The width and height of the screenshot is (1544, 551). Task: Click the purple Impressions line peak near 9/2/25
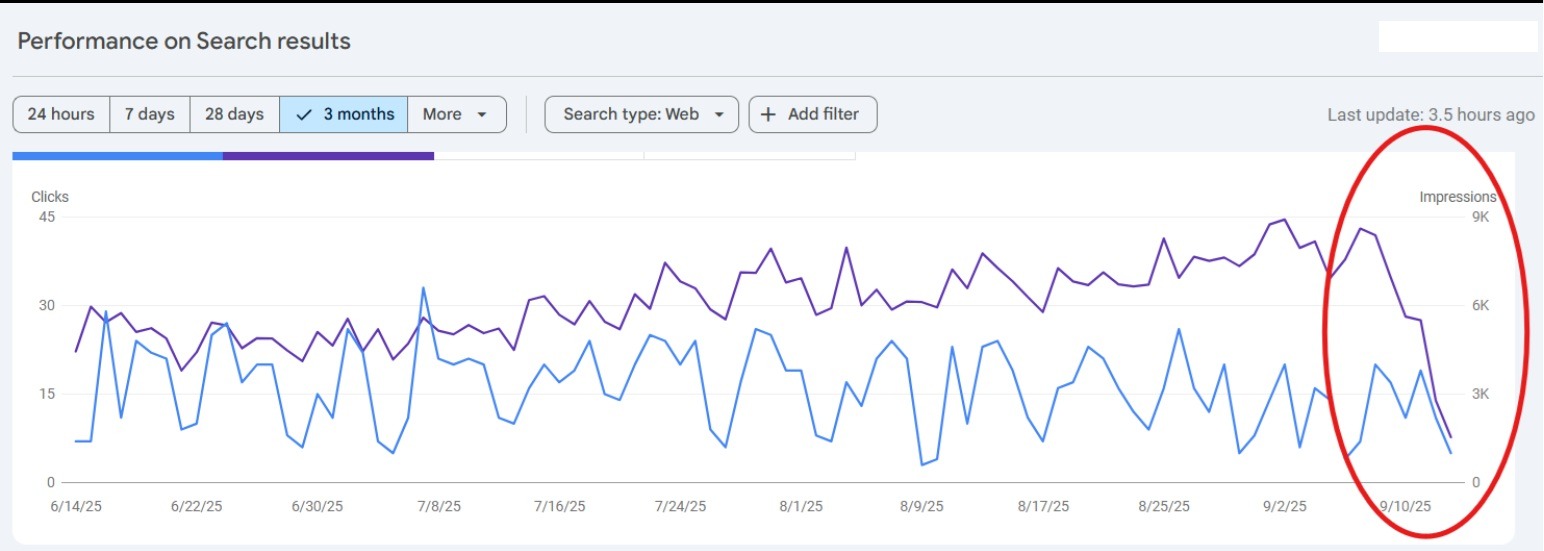point(1285,219)
